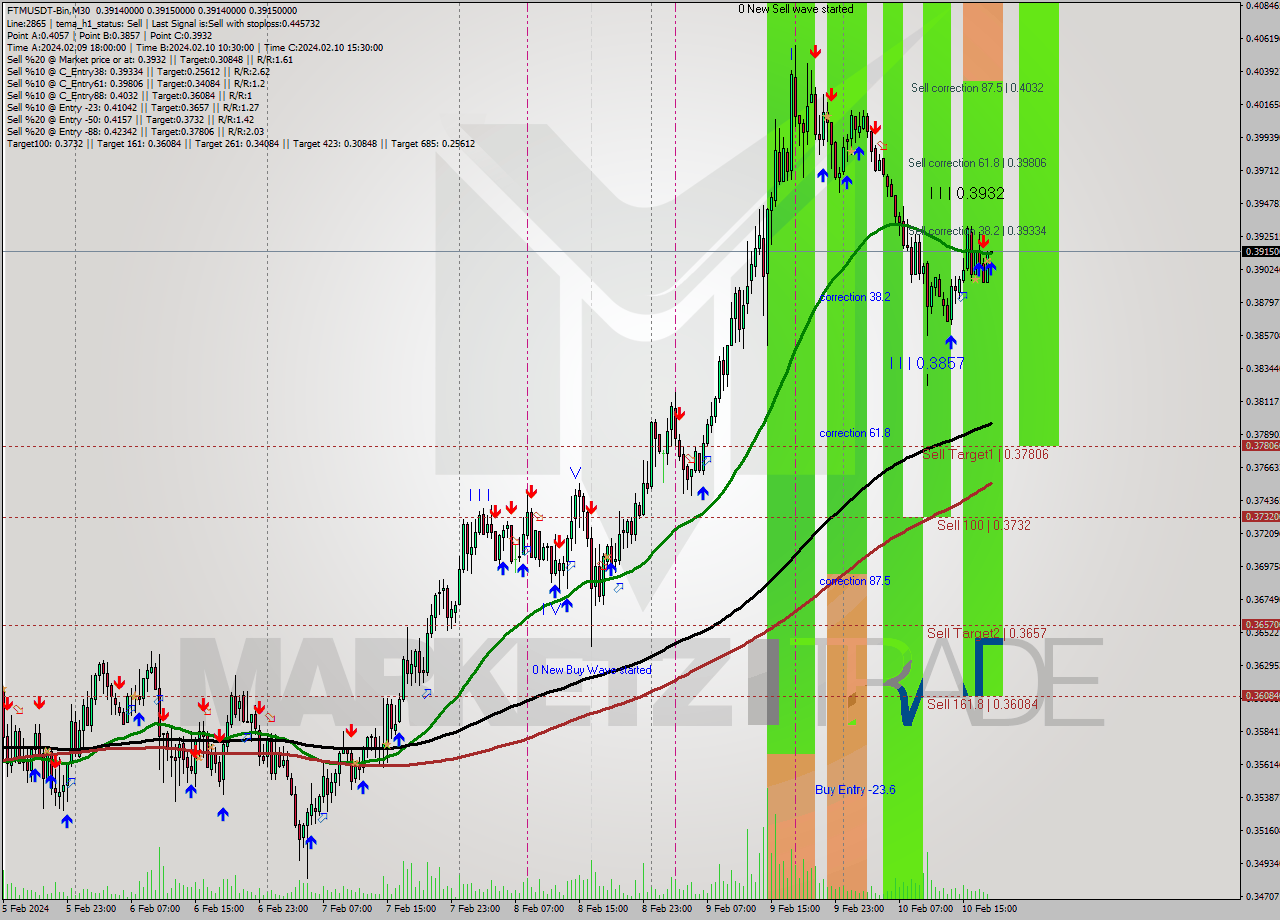Click the '7 Feb 15:00' time axis label

(x=413, y=910)
